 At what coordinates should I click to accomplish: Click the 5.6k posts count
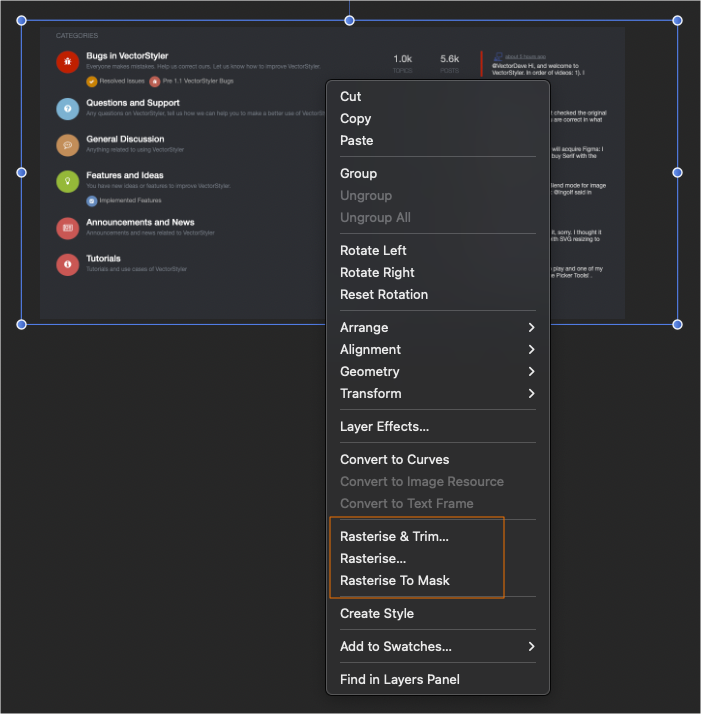[450, 59]
